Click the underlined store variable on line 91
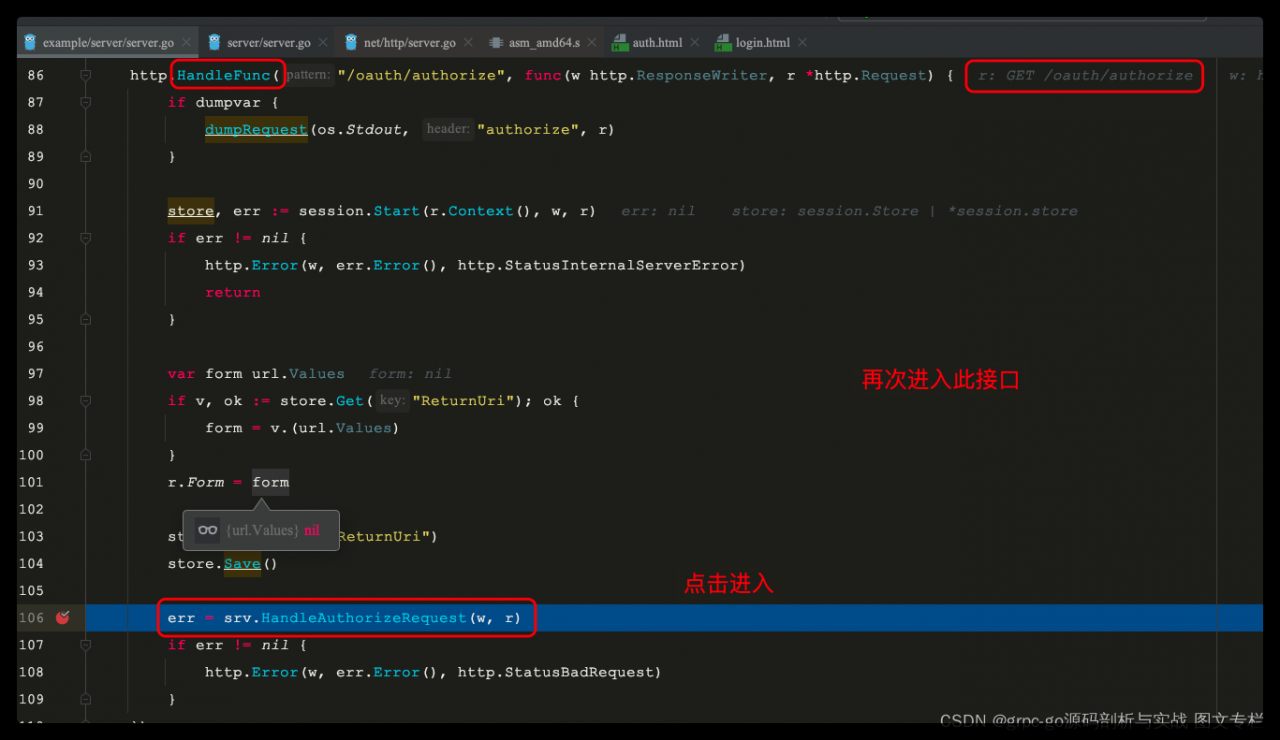The height and width of the screenshot is (740, 1280). pyautogui.click(x=190, y=211)
